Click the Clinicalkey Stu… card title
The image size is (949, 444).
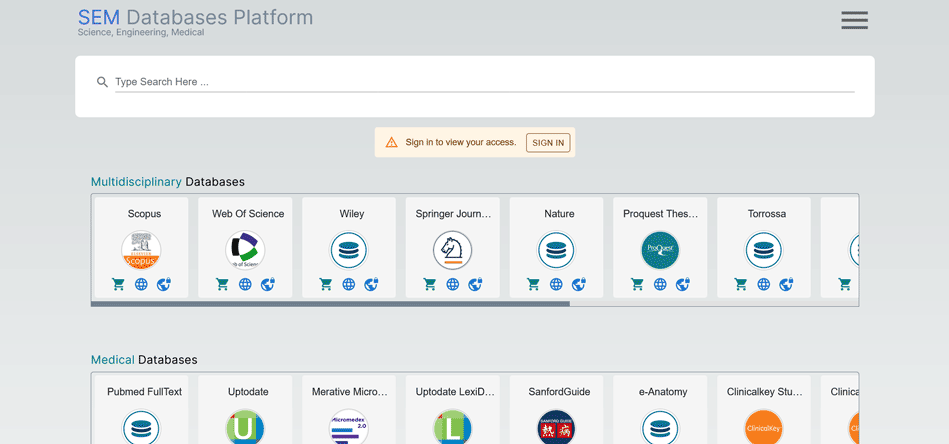[765, 392]
